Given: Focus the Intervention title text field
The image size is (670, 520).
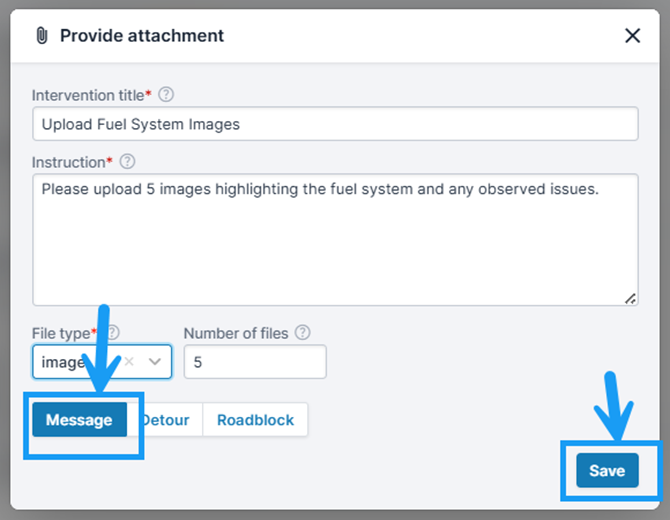Looking at the screenshot, I should point(335,124).
